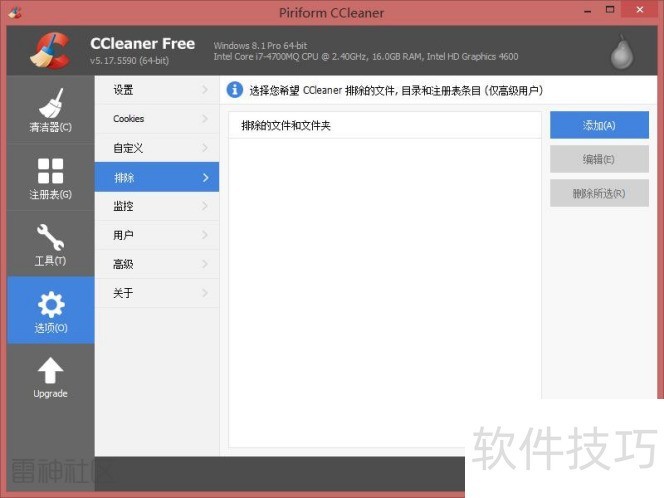Click the 添加(A) add button
Image resolution: width=664 pixels, height=498 pixels.
point(599,125)
